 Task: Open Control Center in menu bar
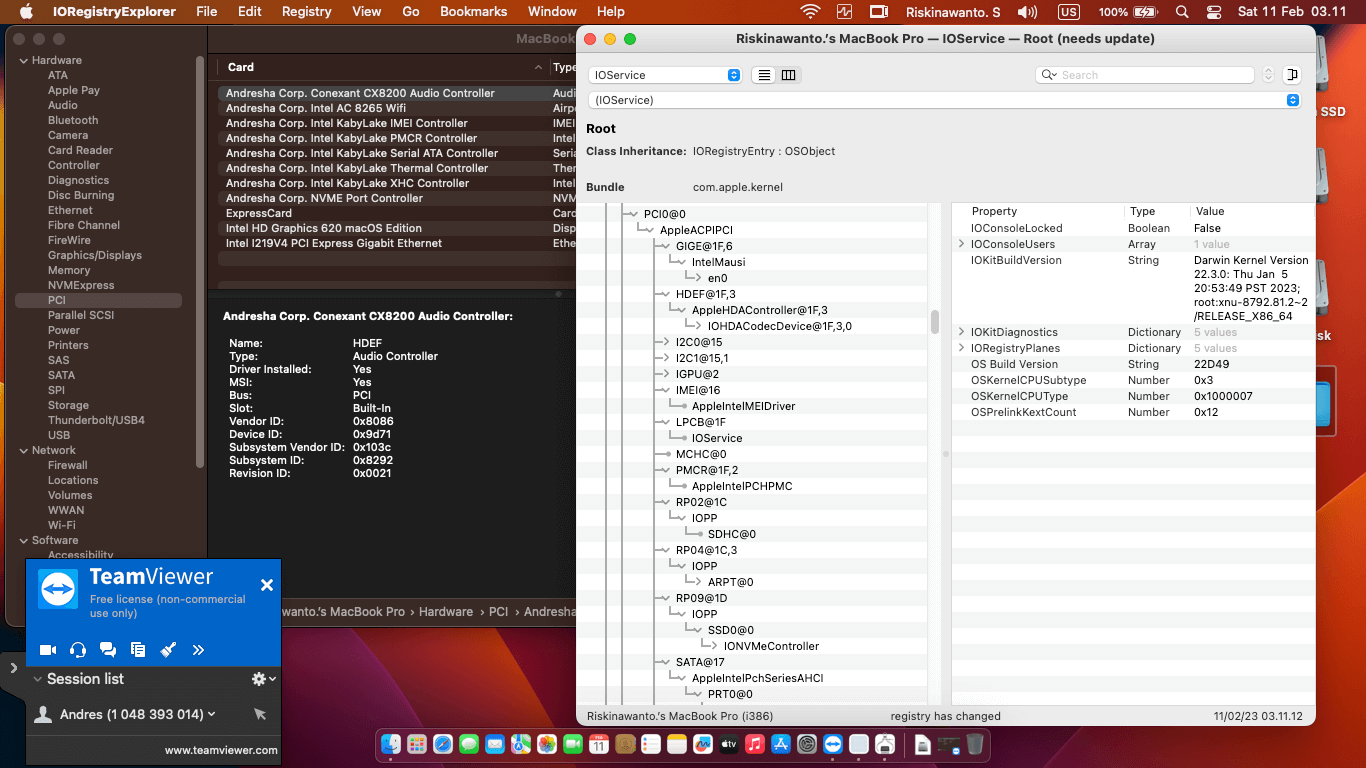[1214, 12]
